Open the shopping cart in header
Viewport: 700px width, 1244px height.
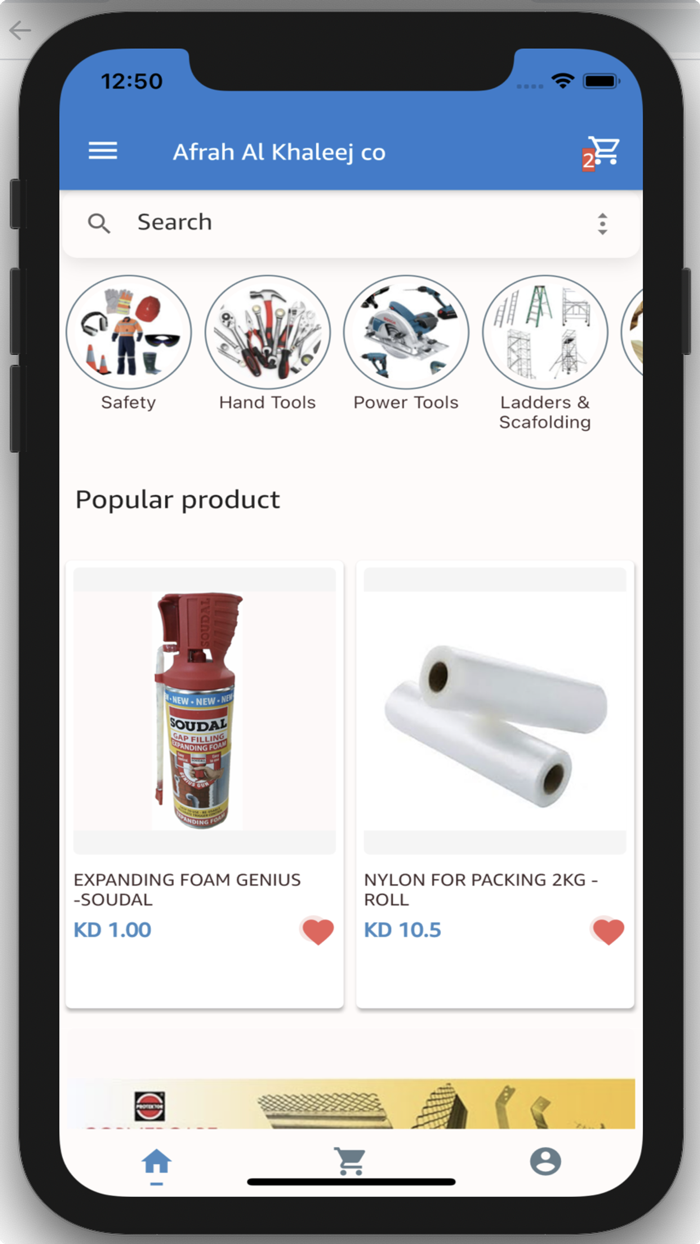pos(602,152)
